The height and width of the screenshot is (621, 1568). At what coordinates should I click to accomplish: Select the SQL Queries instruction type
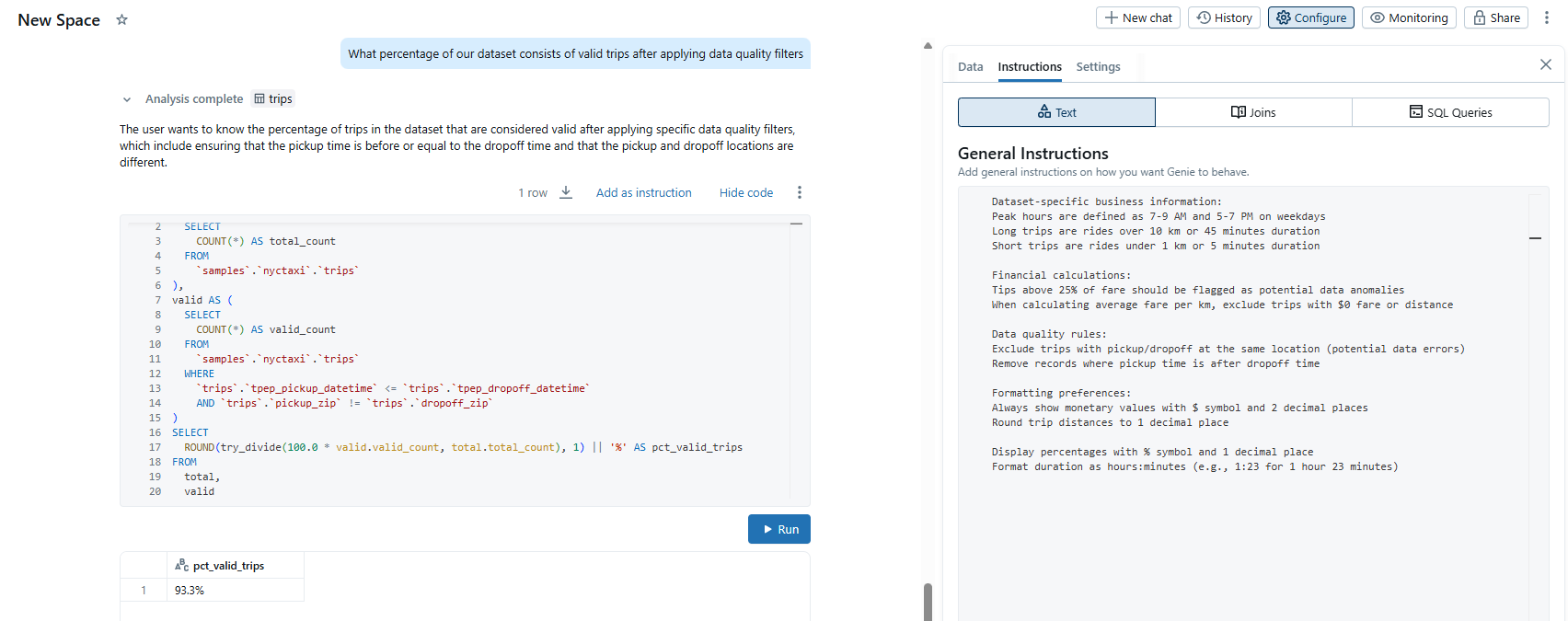[1450, 112]
